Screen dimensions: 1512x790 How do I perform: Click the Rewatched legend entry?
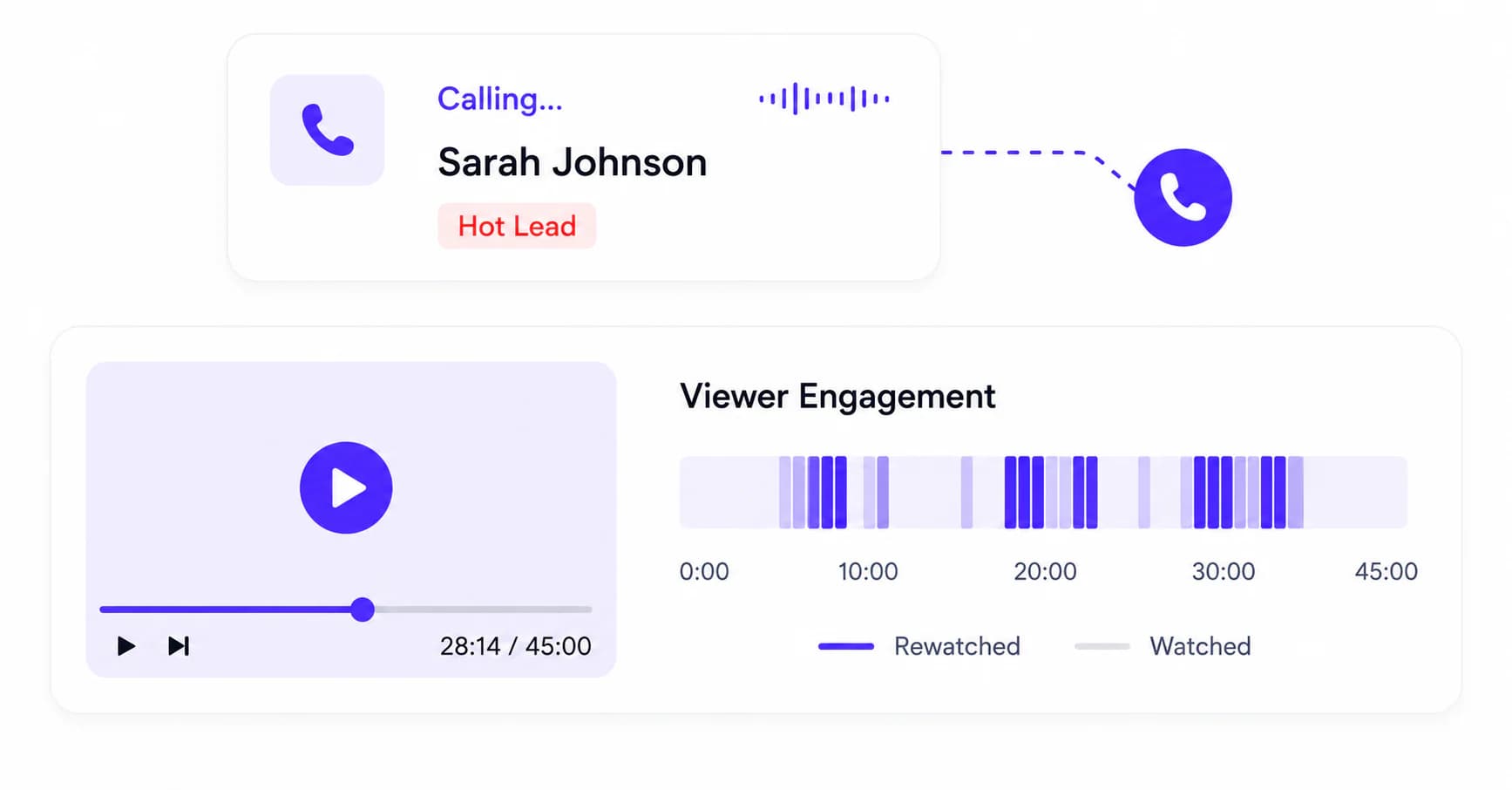pyautogui.click(x=919, y=646)
